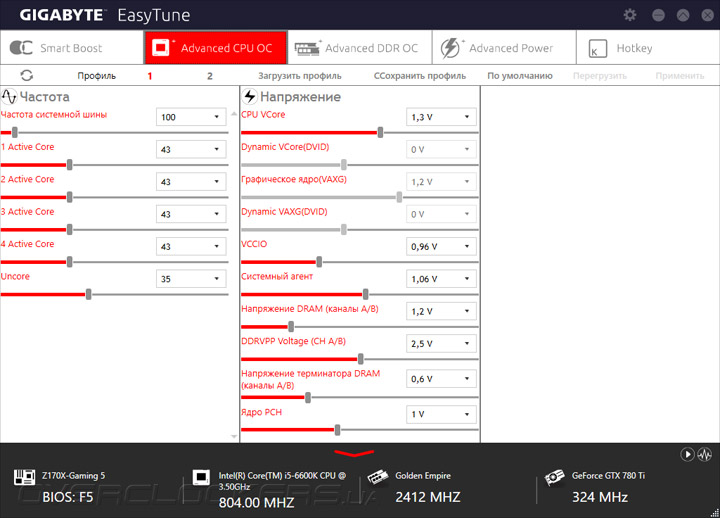Open the Системный агент voltage dropdown

point(441,279)
